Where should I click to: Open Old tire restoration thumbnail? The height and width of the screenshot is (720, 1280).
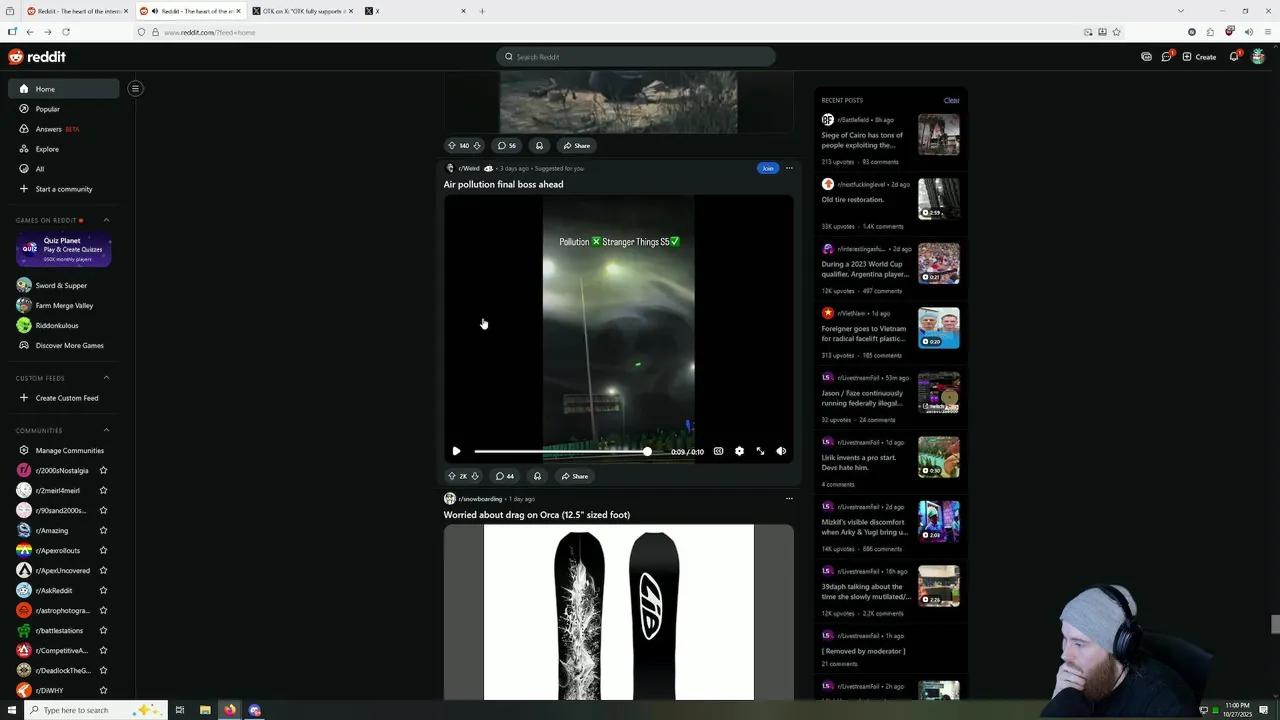pos(939,199)
